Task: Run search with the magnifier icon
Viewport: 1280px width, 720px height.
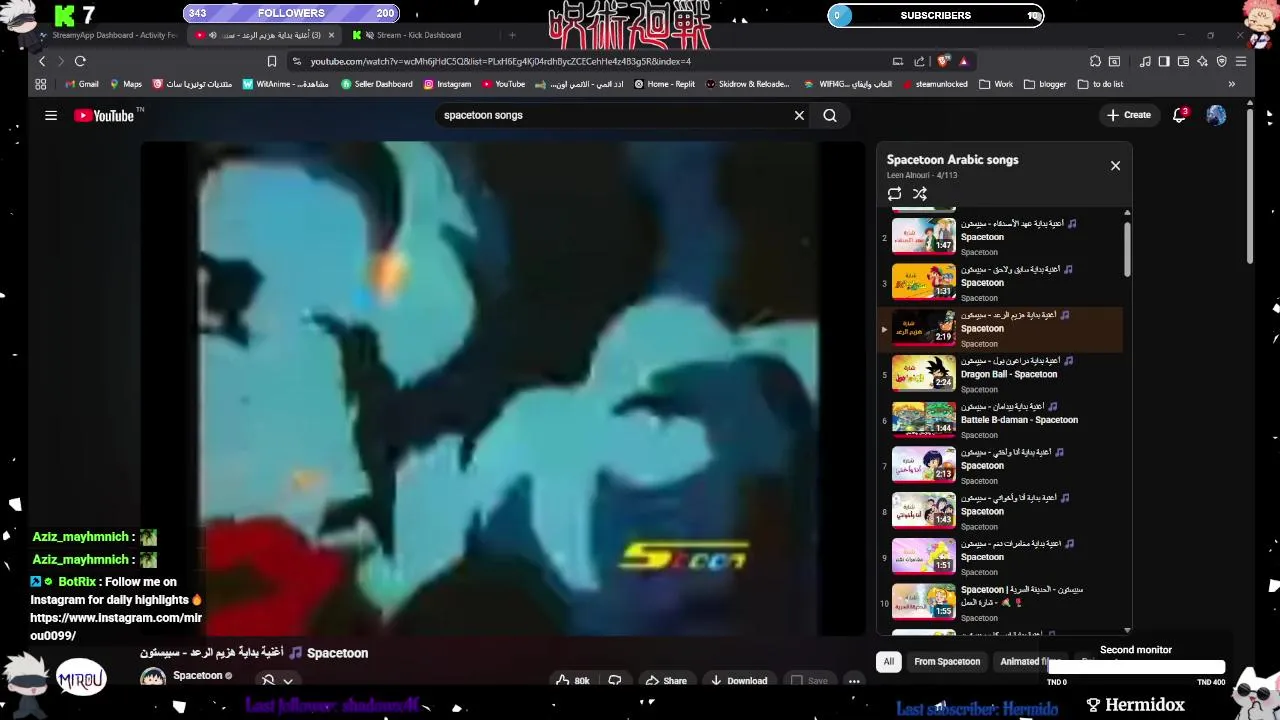Action: (830, 115)
